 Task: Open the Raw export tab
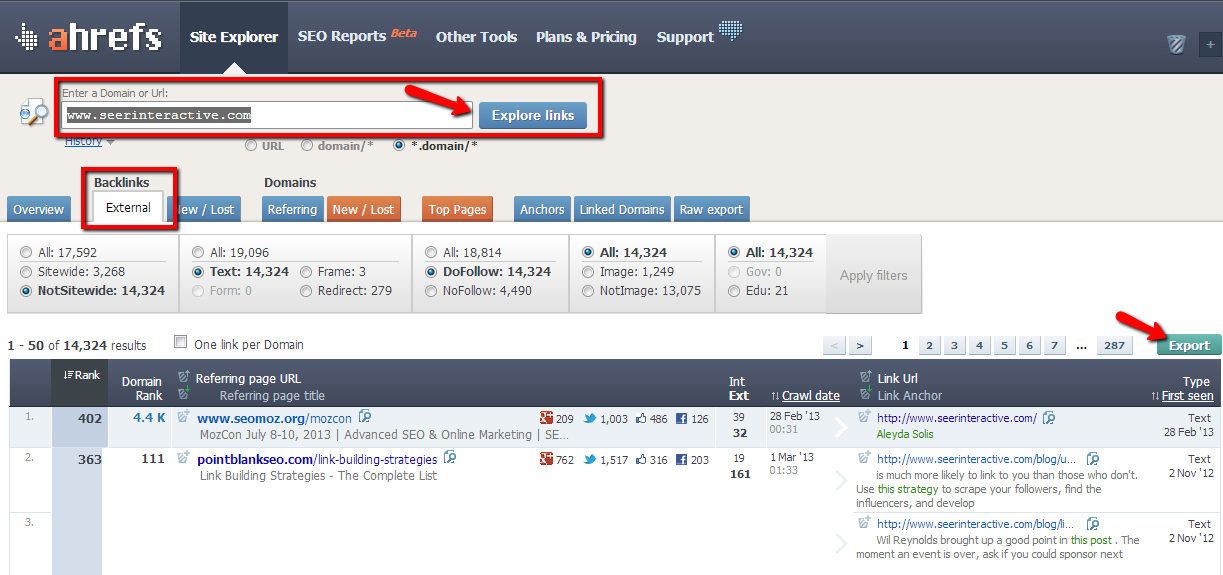point(711,209)
